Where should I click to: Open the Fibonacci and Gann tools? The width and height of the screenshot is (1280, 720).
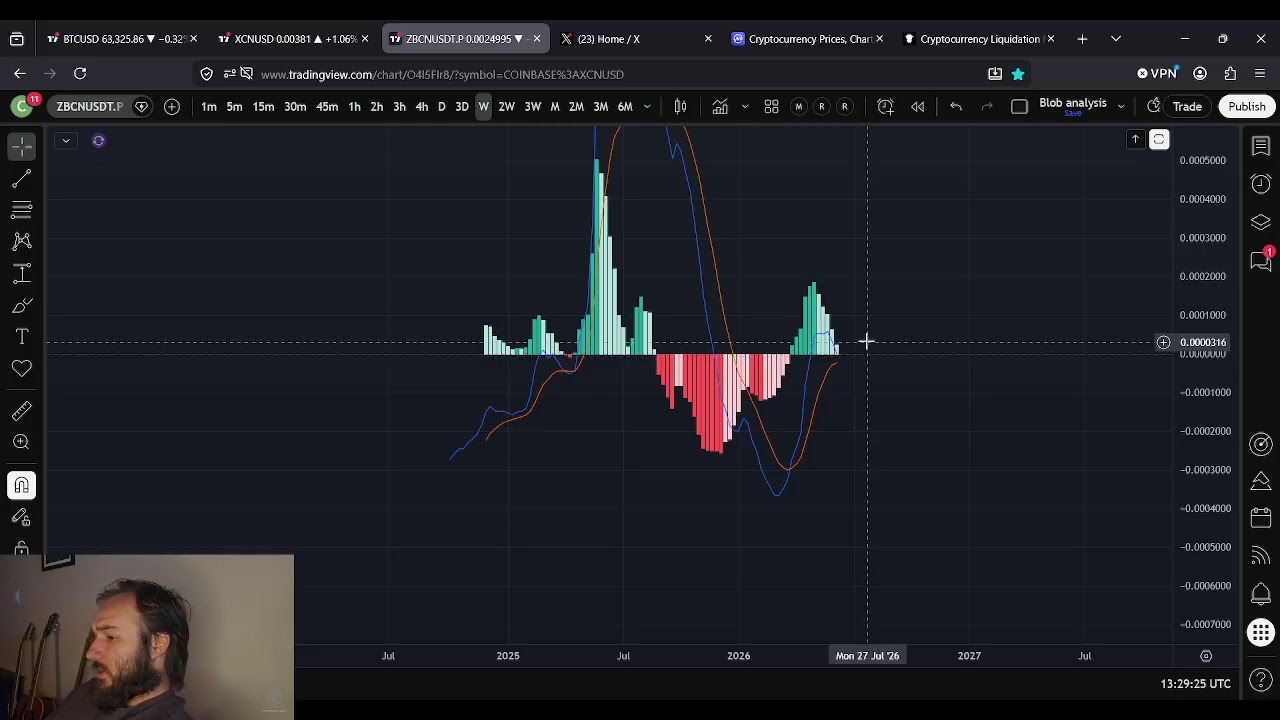pos(21,210)
